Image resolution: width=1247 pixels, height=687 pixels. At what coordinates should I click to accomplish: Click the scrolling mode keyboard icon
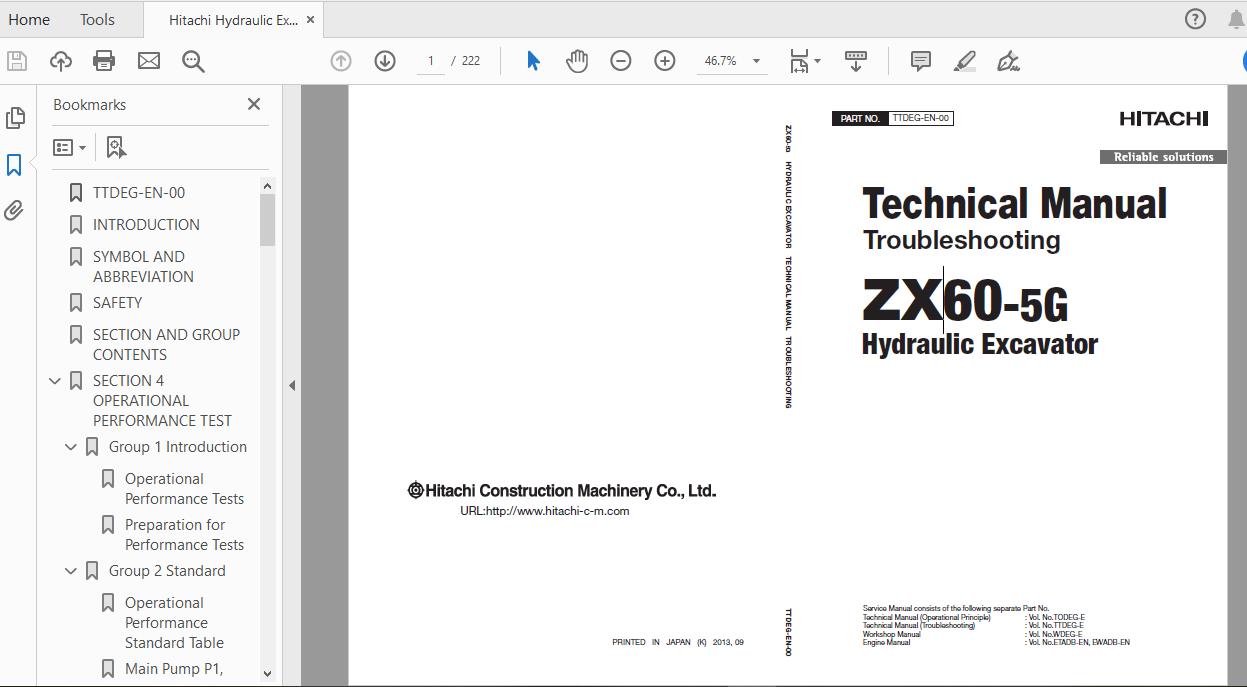tap(856, 61)
